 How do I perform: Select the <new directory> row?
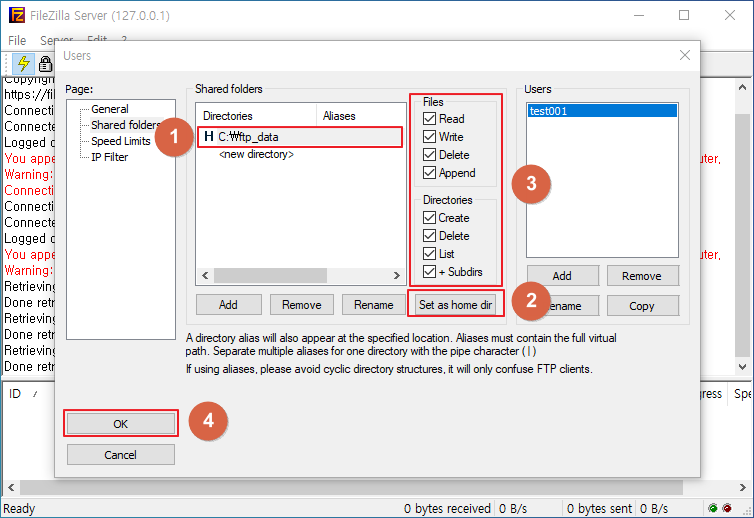click(256, 154)
